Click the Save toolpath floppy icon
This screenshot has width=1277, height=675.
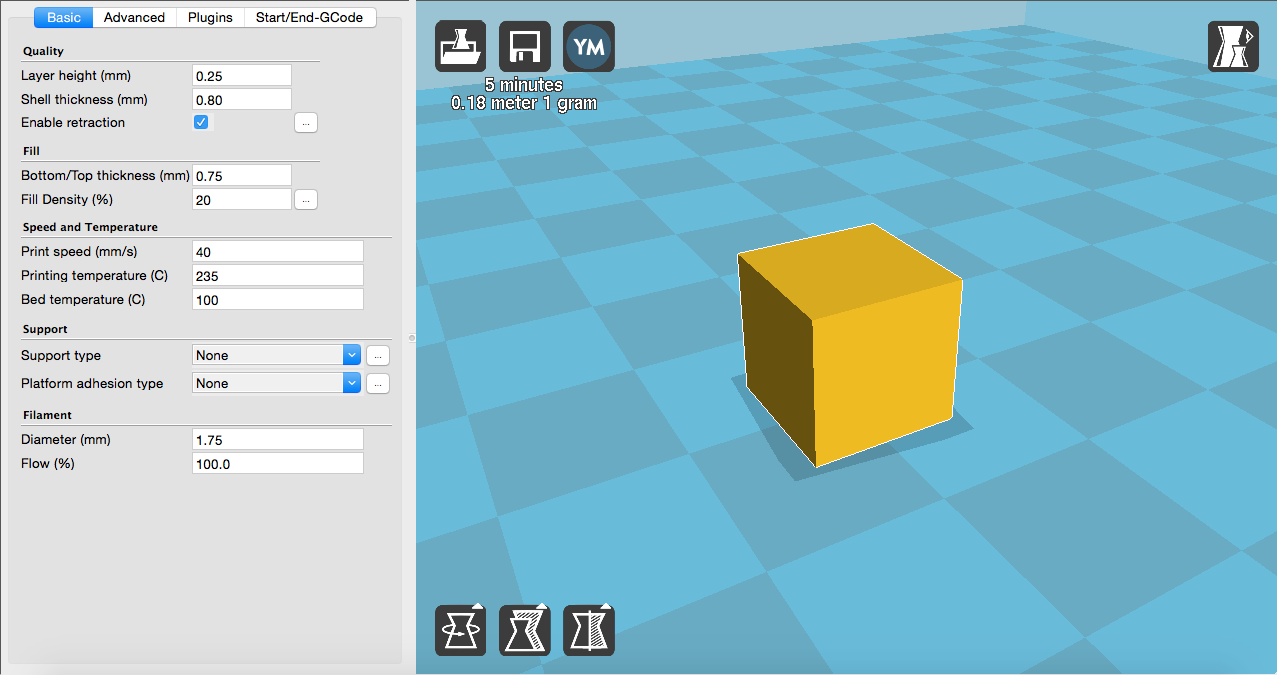point(524,47)
